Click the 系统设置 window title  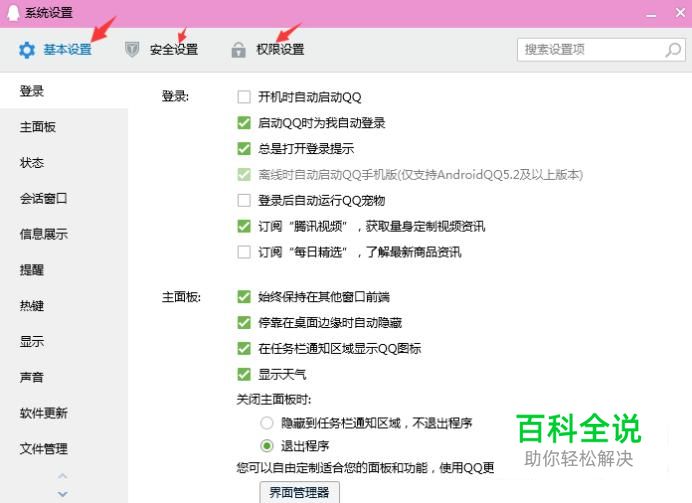coord(49,13)
